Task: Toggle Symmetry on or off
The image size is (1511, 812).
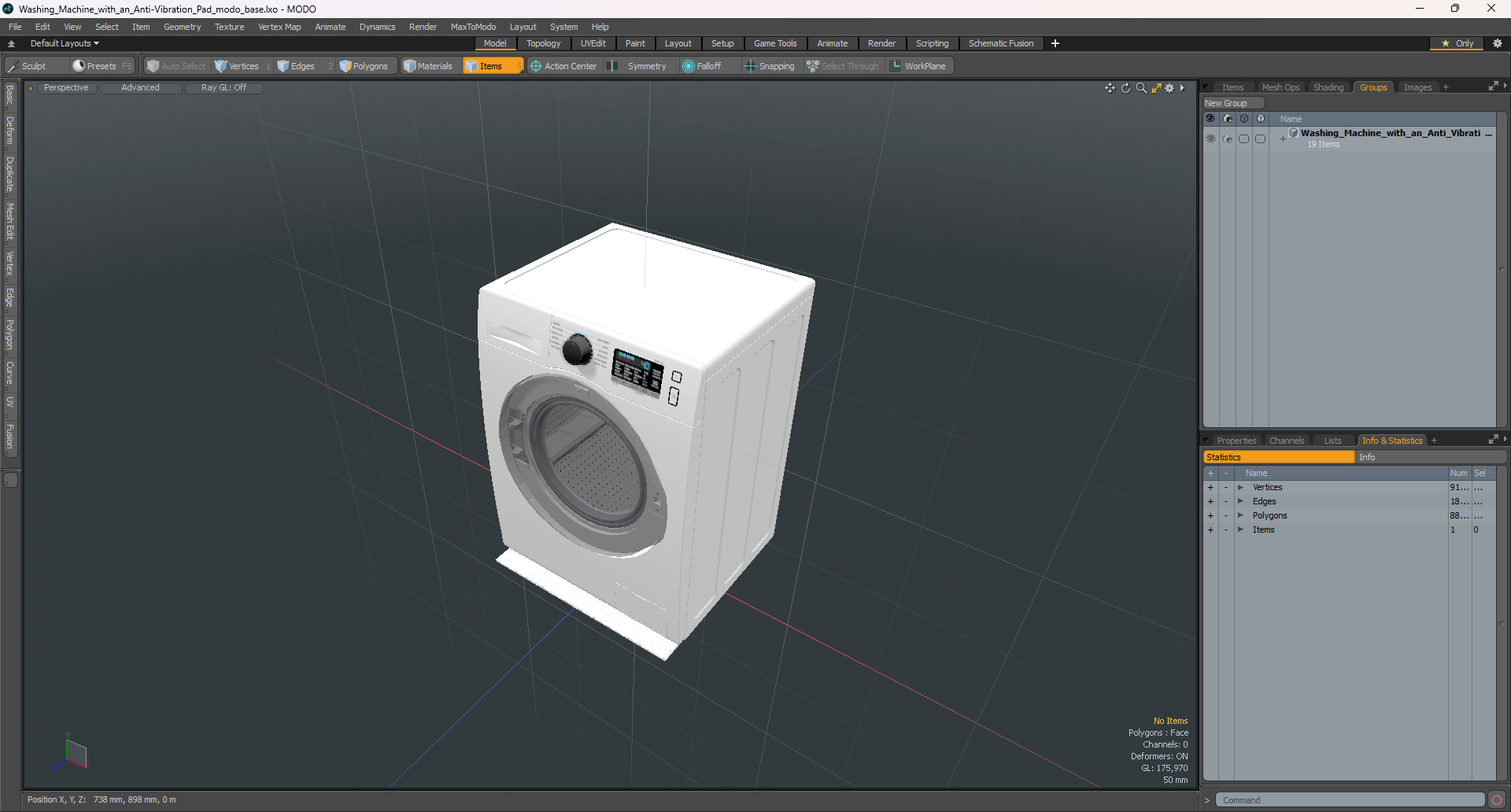Action: 637,66
